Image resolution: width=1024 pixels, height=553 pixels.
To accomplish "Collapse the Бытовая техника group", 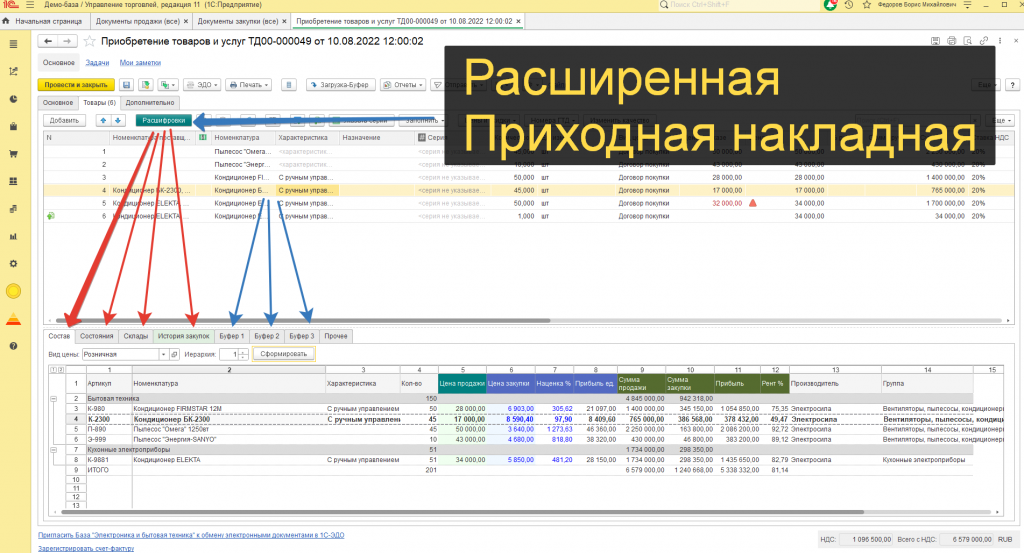I will click(x=54, y=398).
